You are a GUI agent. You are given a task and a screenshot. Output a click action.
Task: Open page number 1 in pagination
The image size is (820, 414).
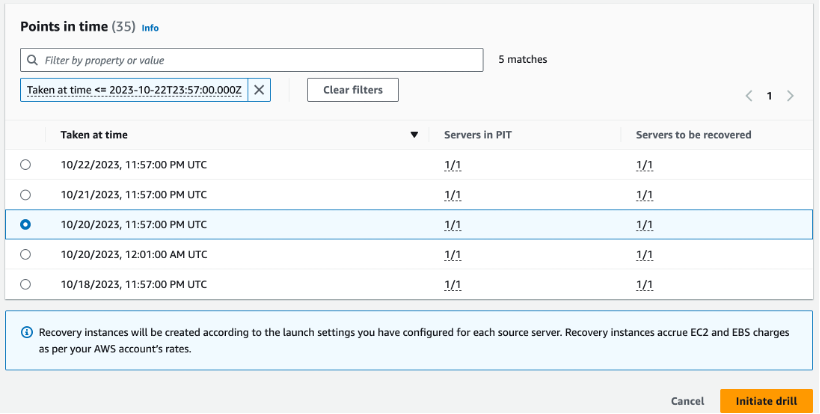769,96
